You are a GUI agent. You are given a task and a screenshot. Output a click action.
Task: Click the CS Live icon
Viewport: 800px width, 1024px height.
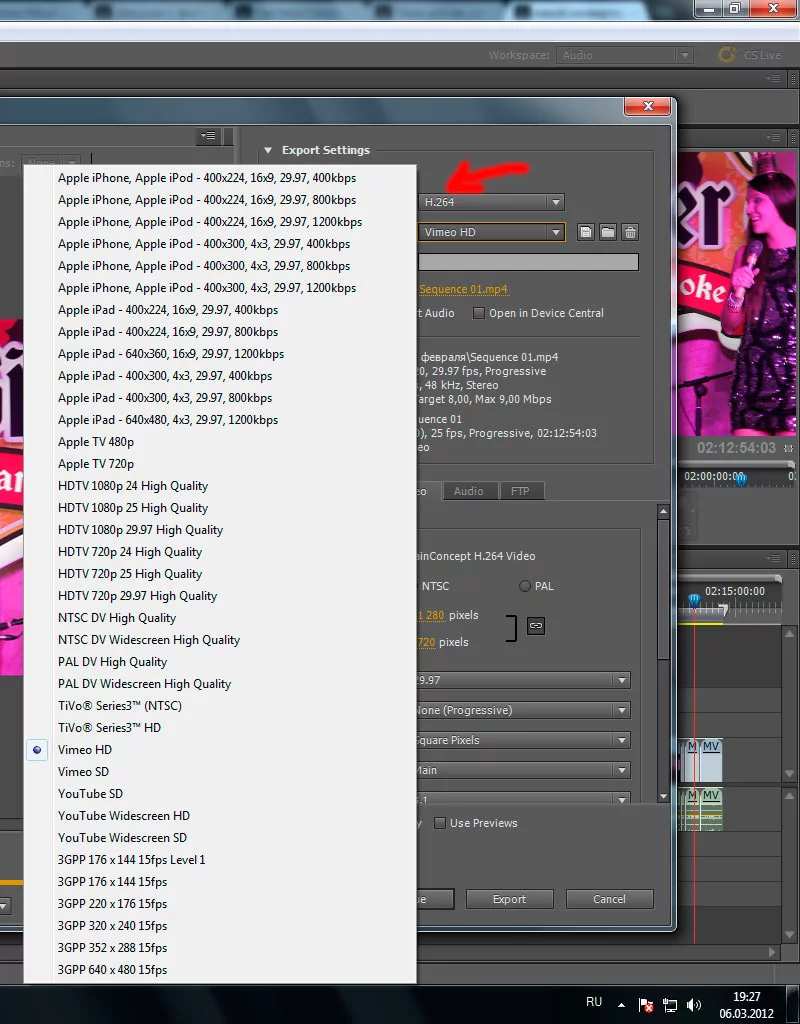tap(726, 55)
